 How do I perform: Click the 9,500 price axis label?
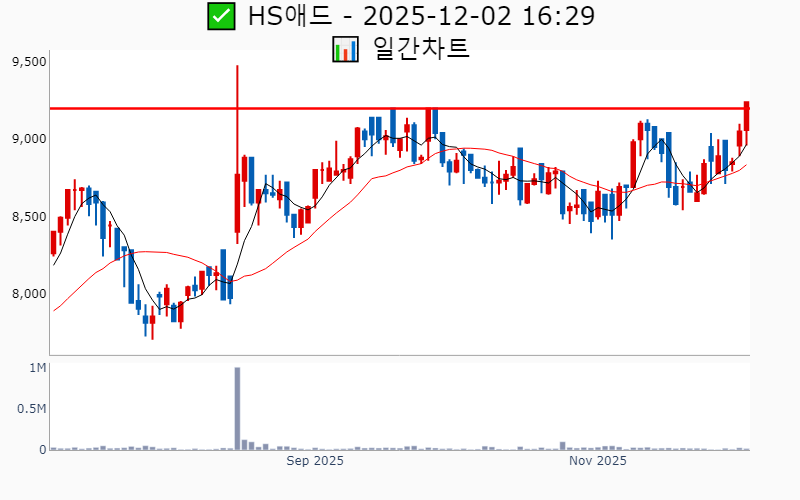click(x=29, y=61)
